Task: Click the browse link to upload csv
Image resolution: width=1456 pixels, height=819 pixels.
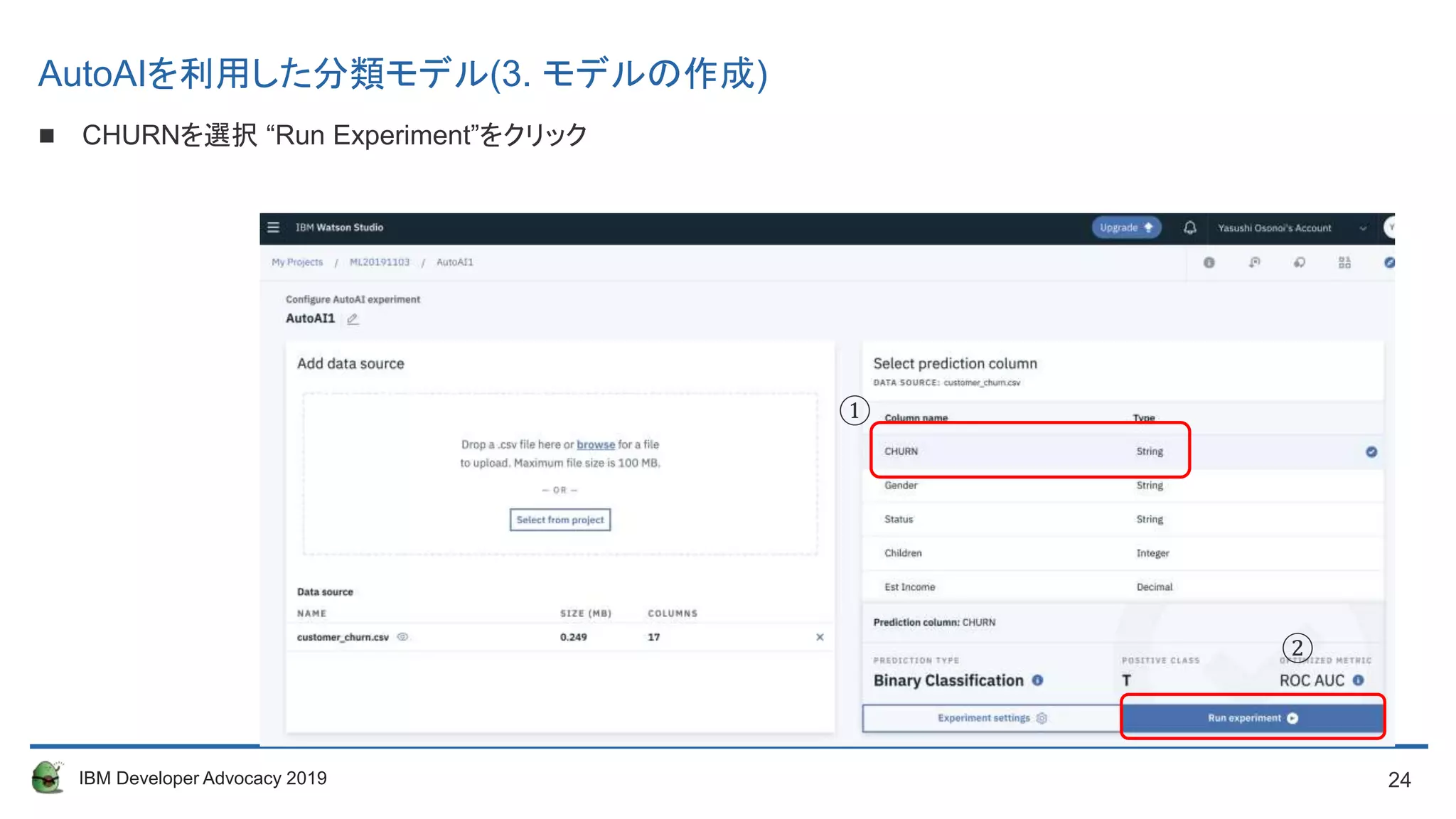Action: coord(596,444)
